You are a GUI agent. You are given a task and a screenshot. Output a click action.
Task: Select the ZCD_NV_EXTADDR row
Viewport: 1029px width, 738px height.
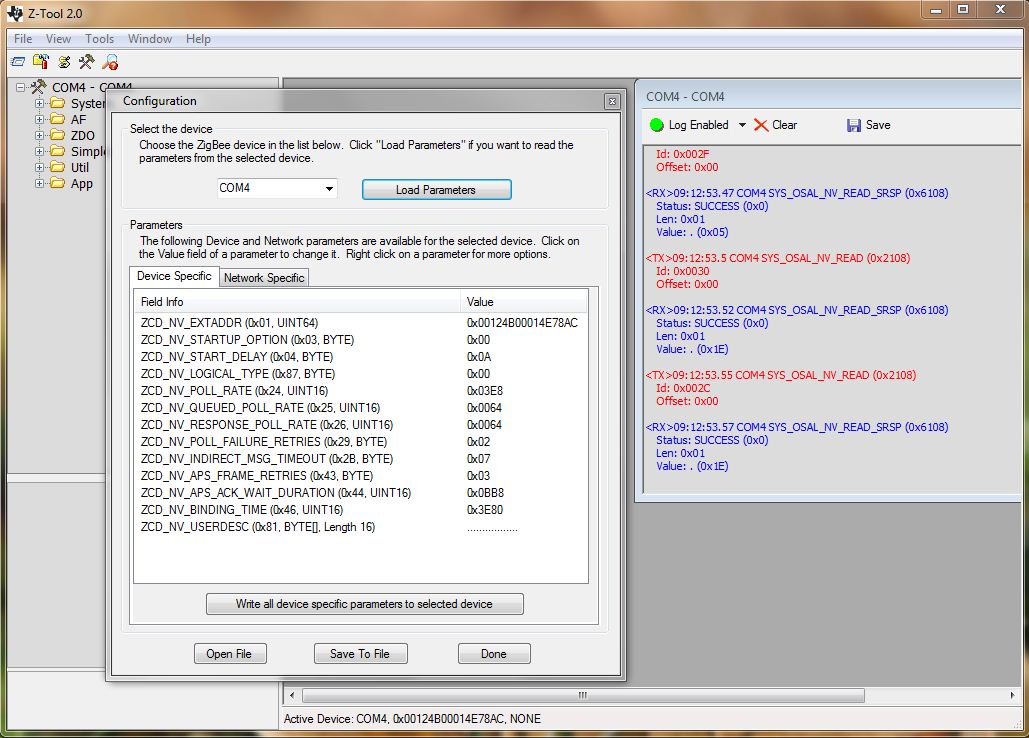360,323
